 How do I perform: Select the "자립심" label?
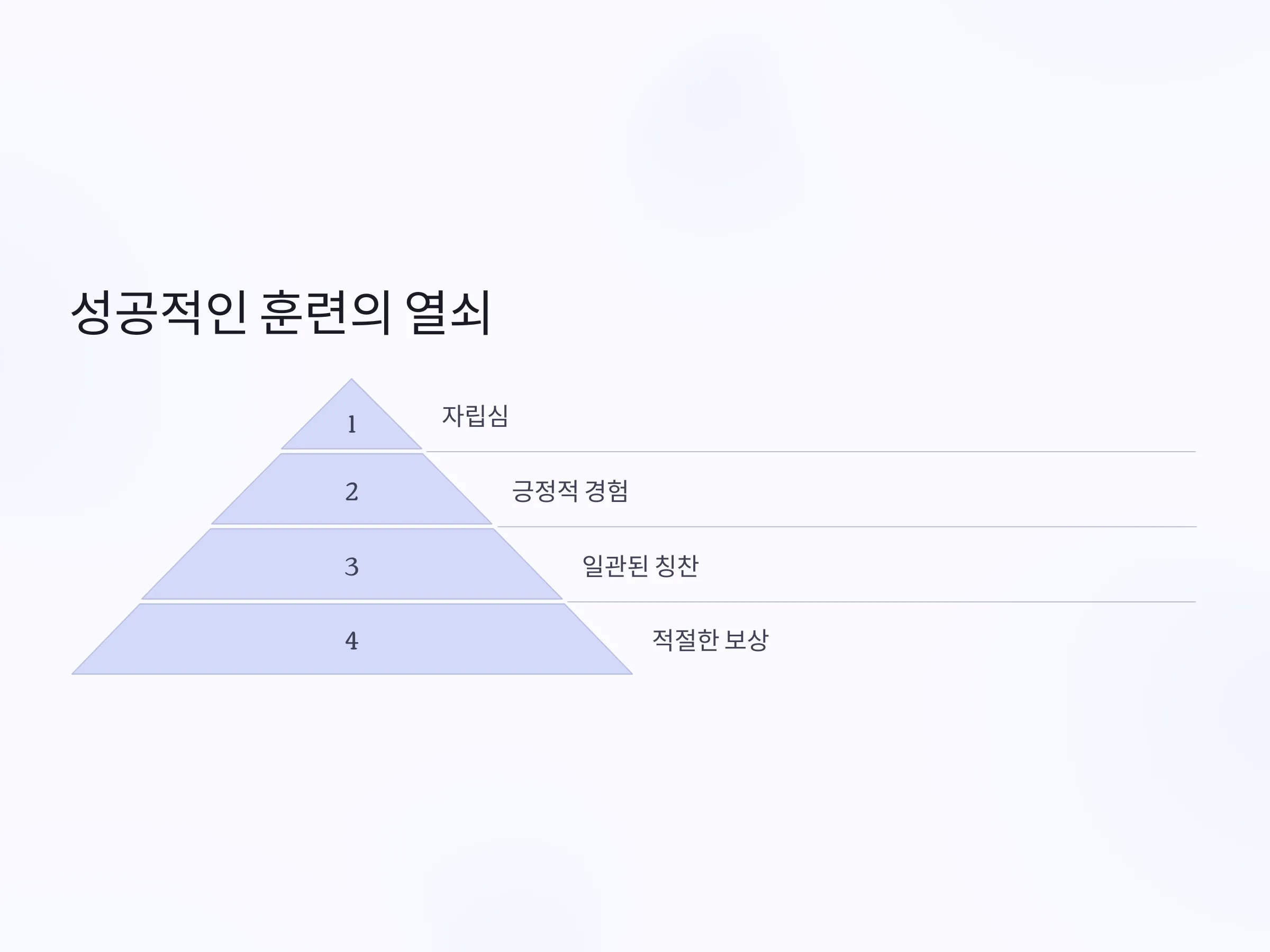(475, 416)
